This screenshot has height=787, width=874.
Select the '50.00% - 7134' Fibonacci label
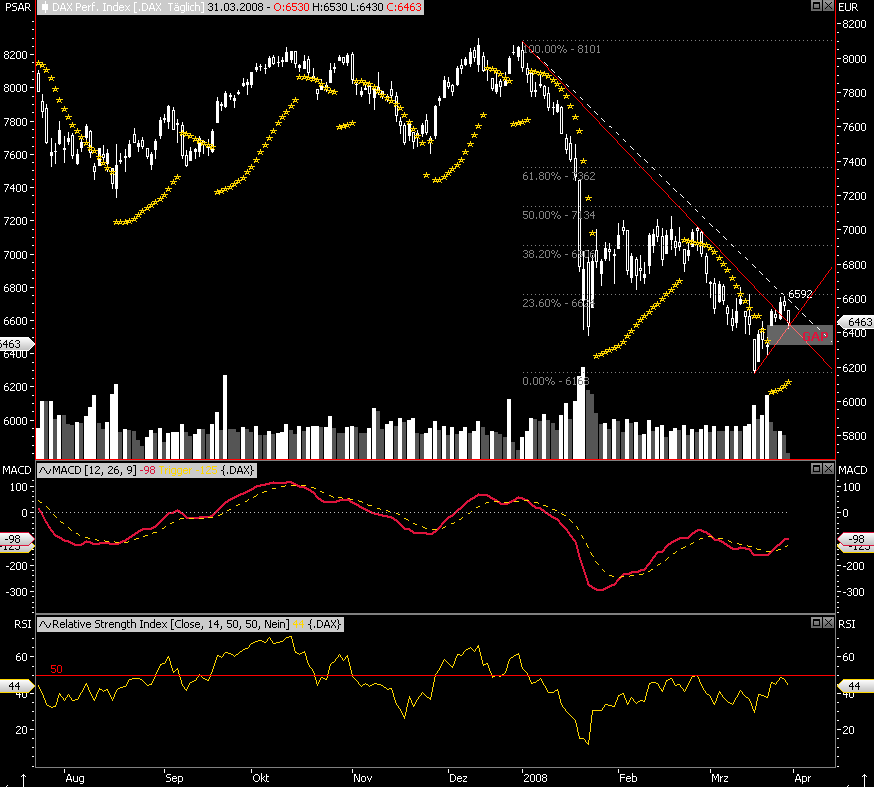coord(559,215)
